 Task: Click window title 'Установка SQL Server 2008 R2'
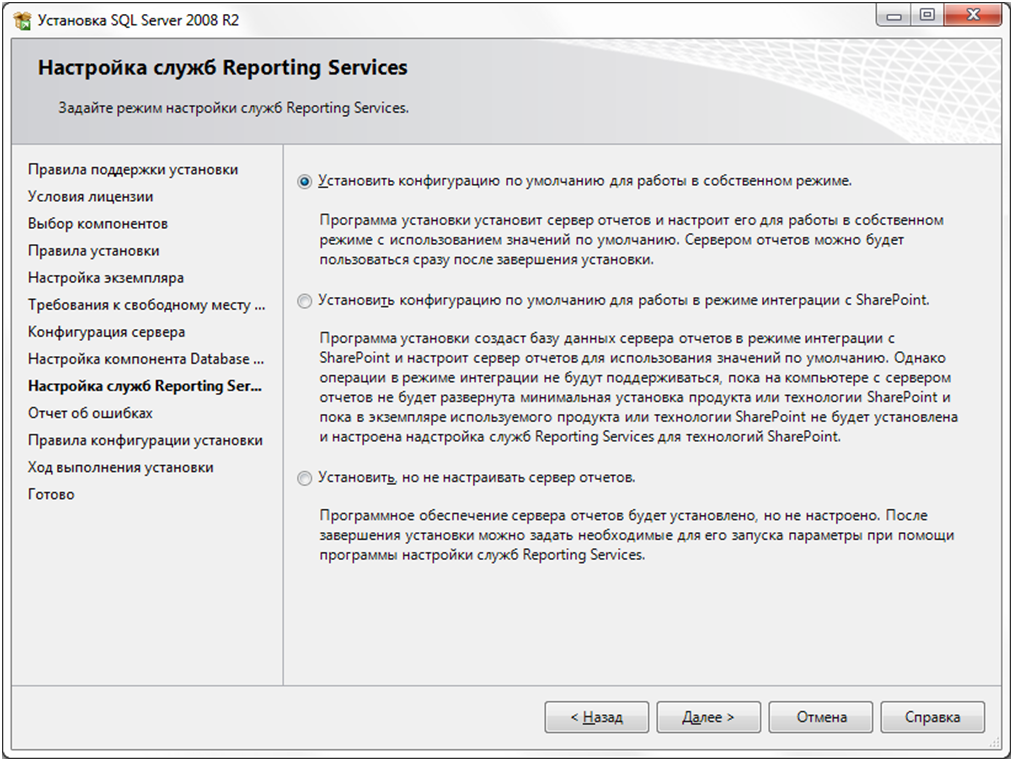tap(138, 20)
